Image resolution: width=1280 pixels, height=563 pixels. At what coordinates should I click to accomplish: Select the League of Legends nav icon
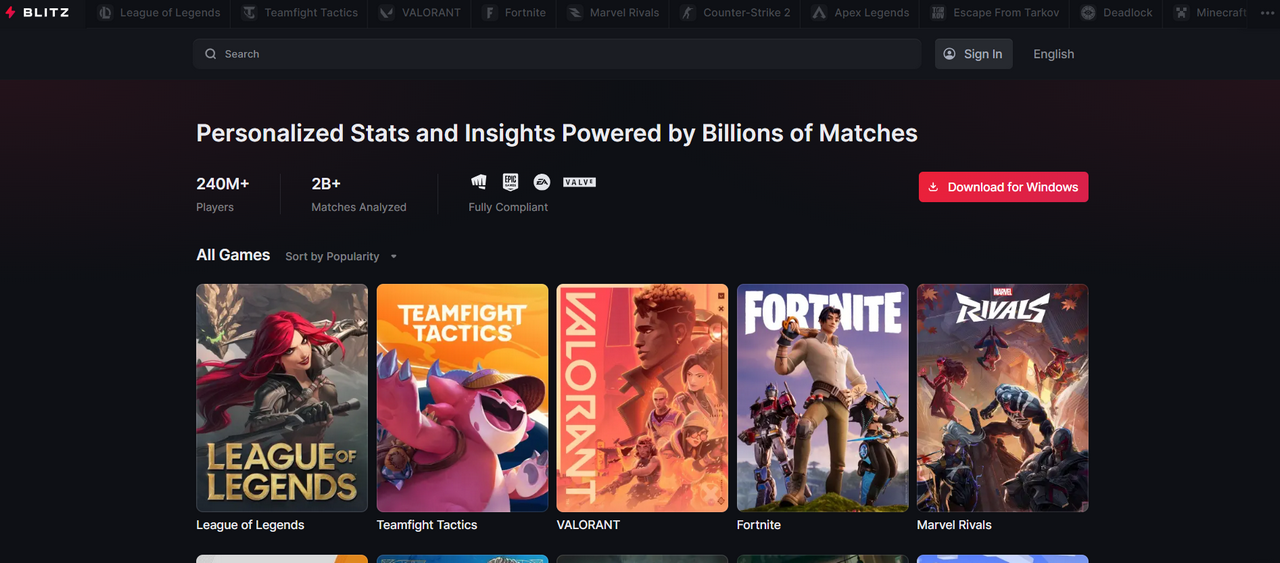coord(105,13)
